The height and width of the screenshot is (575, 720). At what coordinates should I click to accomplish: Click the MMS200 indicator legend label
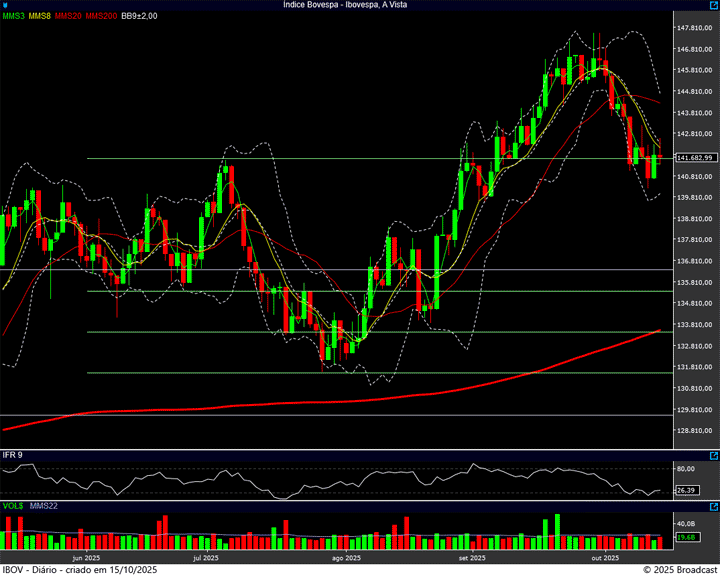tap(101, 17)
